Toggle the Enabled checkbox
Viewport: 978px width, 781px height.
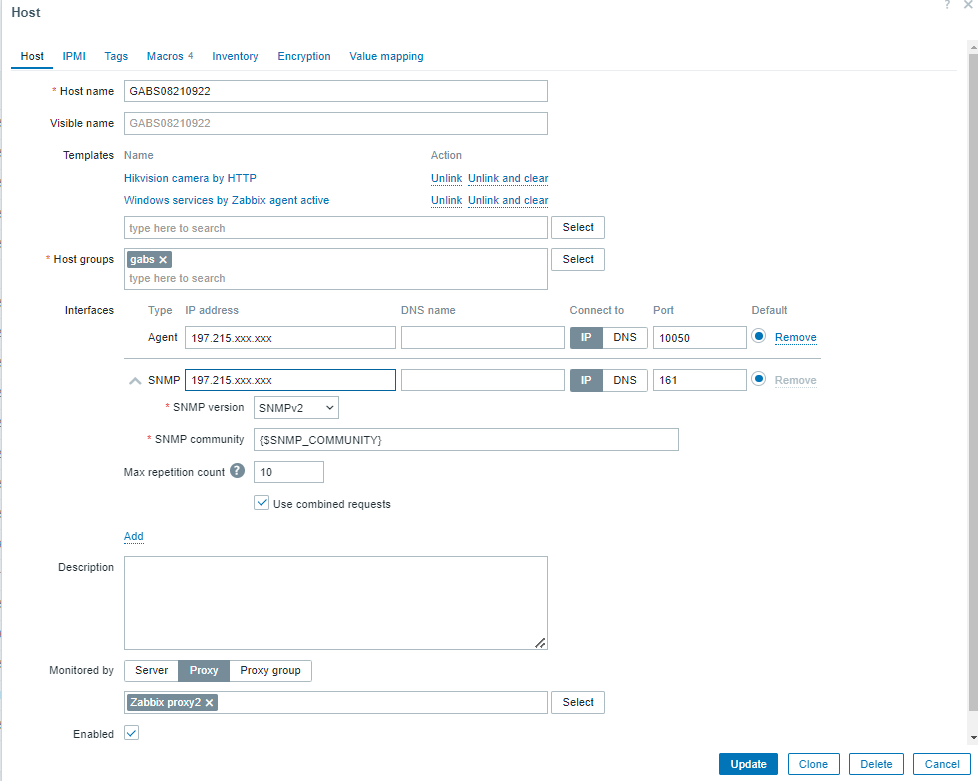pos(131,733)
